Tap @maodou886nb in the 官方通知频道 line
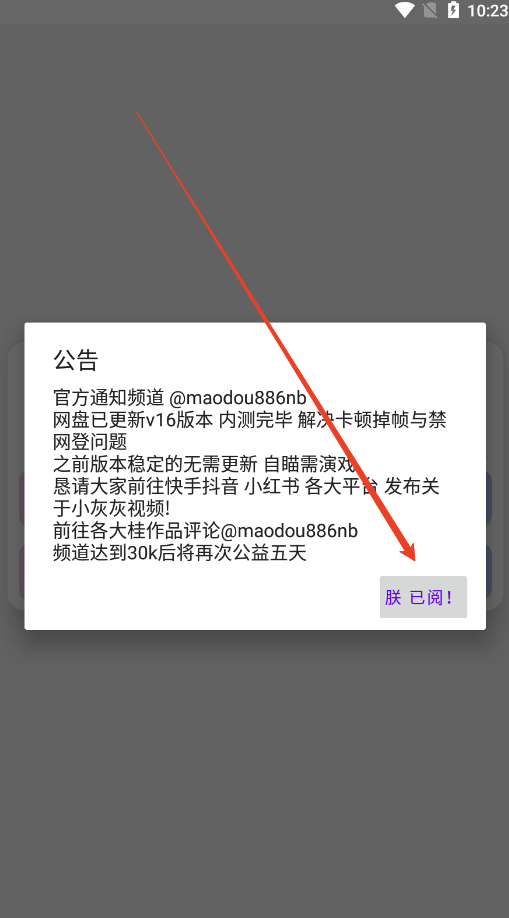 pos(238,398)
